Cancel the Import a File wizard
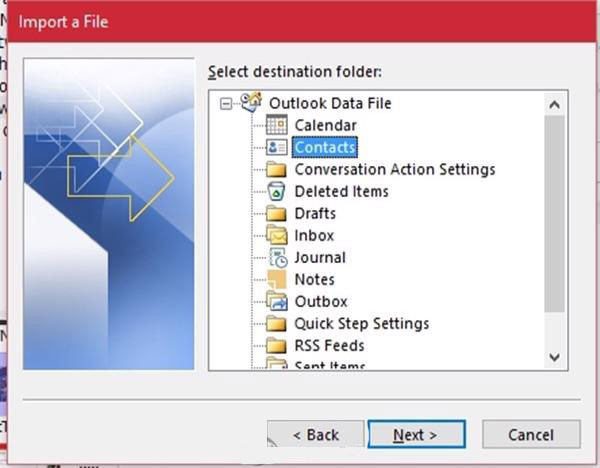Viewport: 600px width, 468px height. pyautogui.click(x=531, y=434)
